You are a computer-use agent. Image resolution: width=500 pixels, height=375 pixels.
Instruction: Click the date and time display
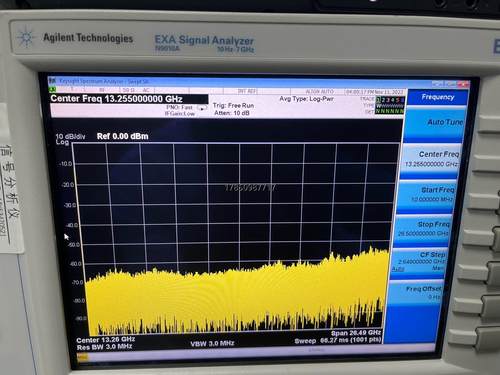pos(375,92)
